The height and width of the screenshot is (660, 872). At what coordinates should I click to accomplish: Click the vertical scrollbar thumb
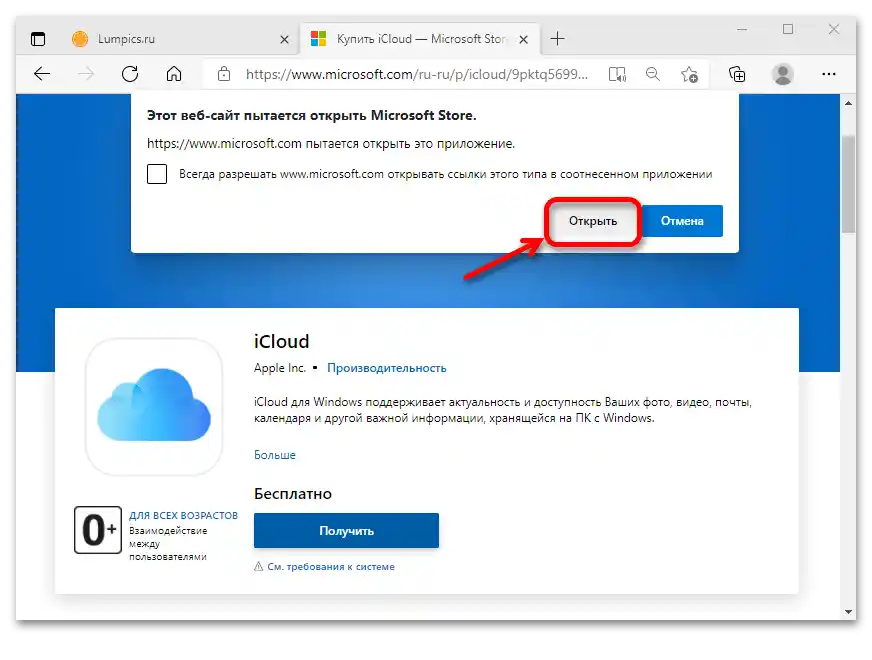pyautogui.click(x=848, y=184)
